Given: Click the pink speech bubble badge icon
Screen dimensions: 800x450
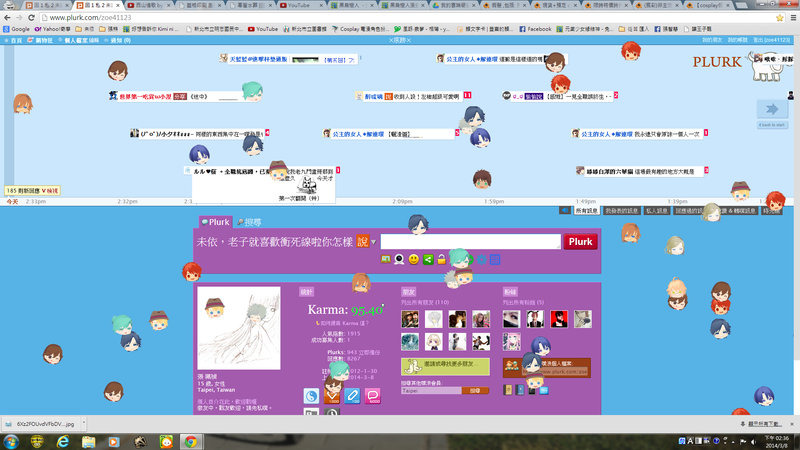Looking at the screenshot, I should tap(373, 395).
